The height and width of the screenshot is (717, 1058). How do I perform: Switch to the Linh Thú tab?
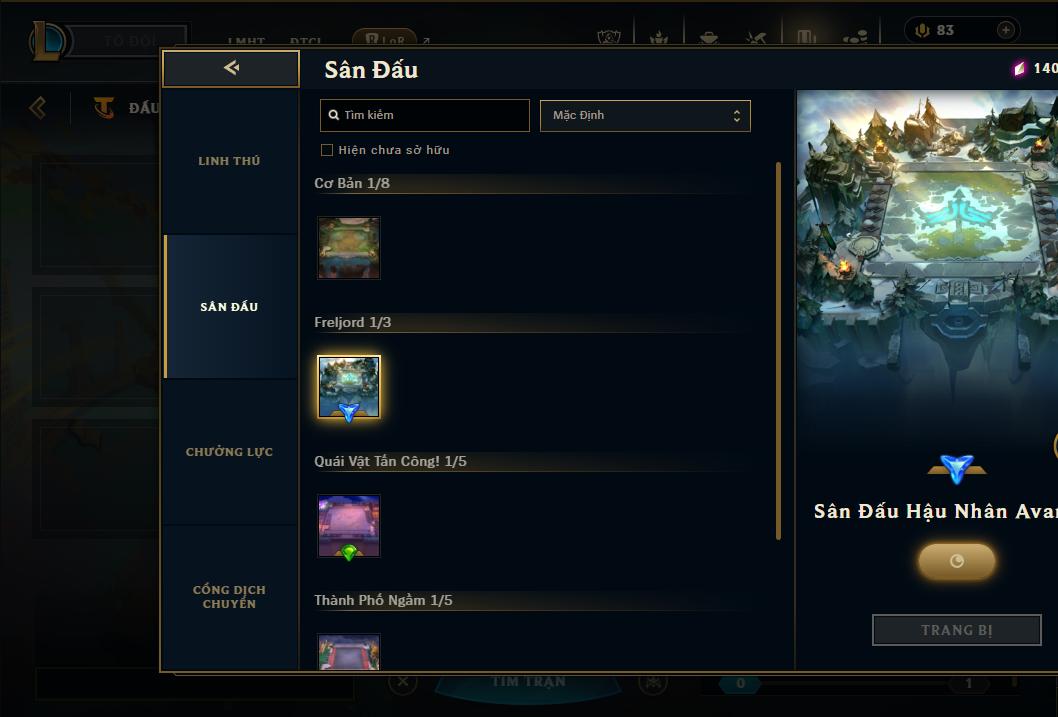(229, 161)
